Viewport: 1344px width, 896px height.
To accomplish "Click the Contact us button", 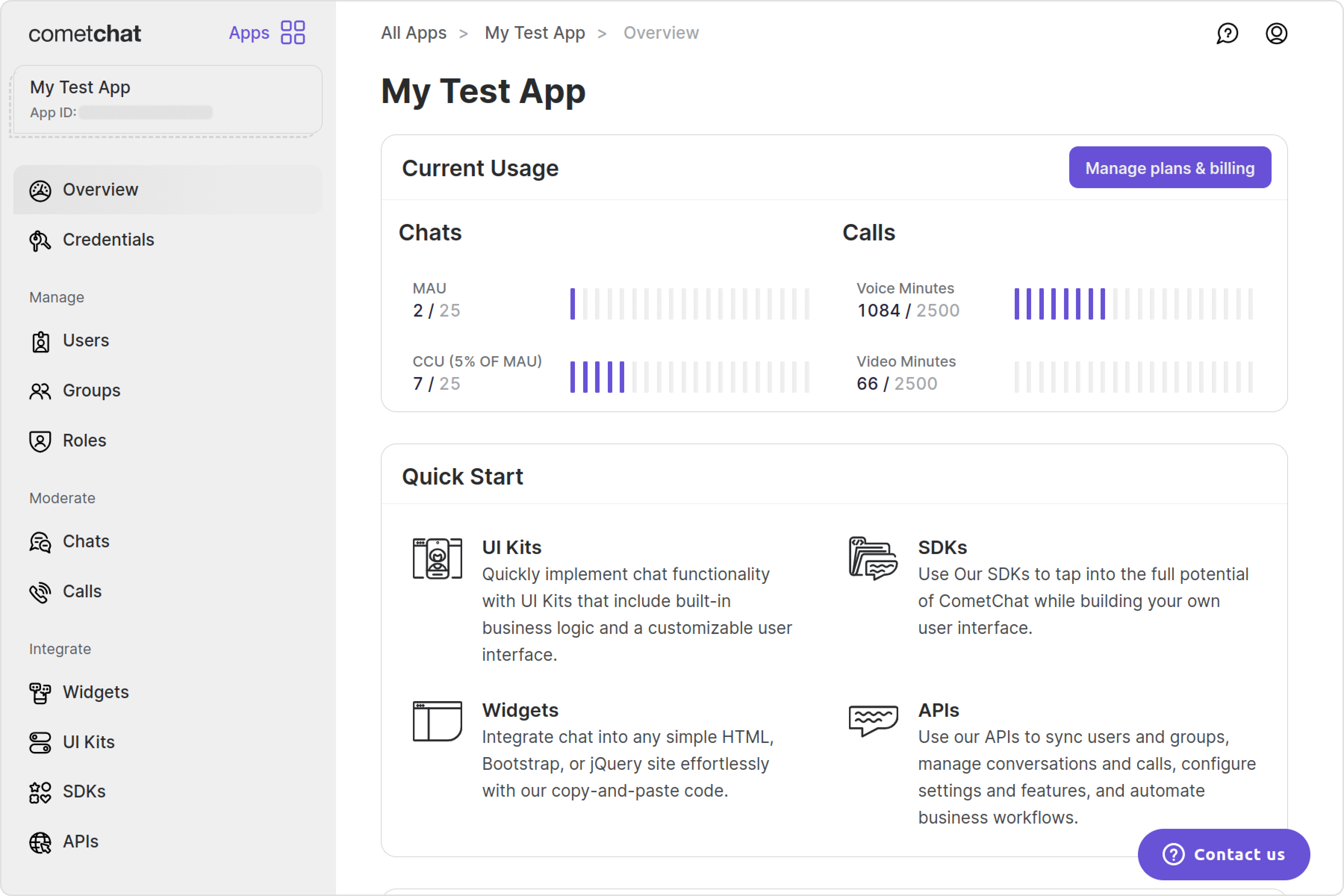I will click(1223, 854).
